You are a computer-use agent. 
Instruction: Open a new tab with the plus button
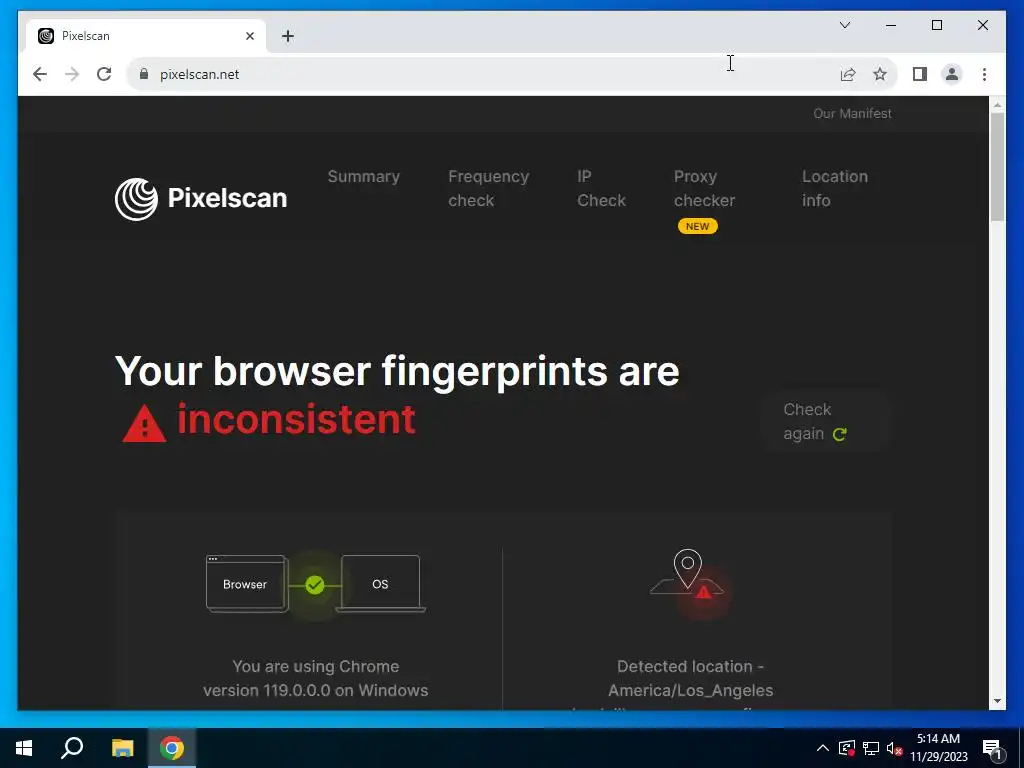pyautogui.click(x=288, y=36)
